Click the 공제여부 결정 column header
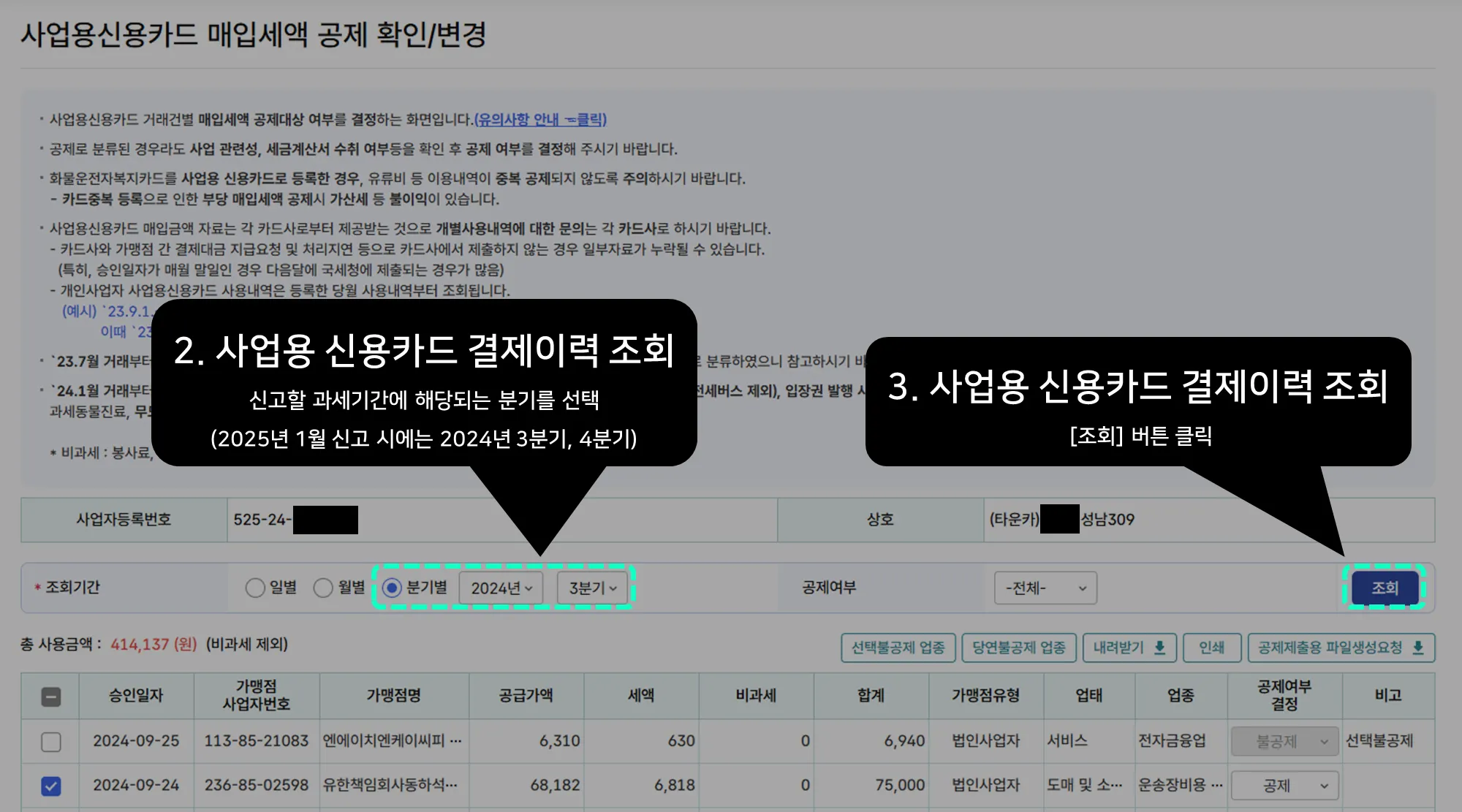Image resolution: width=1462 pixels, height=812 pixels. click(x=1284, y=695)
